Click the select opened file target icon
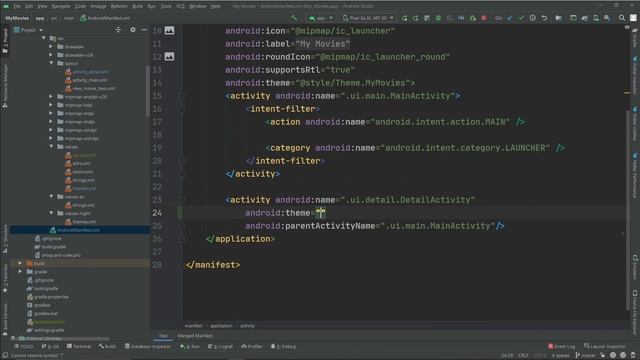Viewport: 640px width, 360px height. coord(118,30)
